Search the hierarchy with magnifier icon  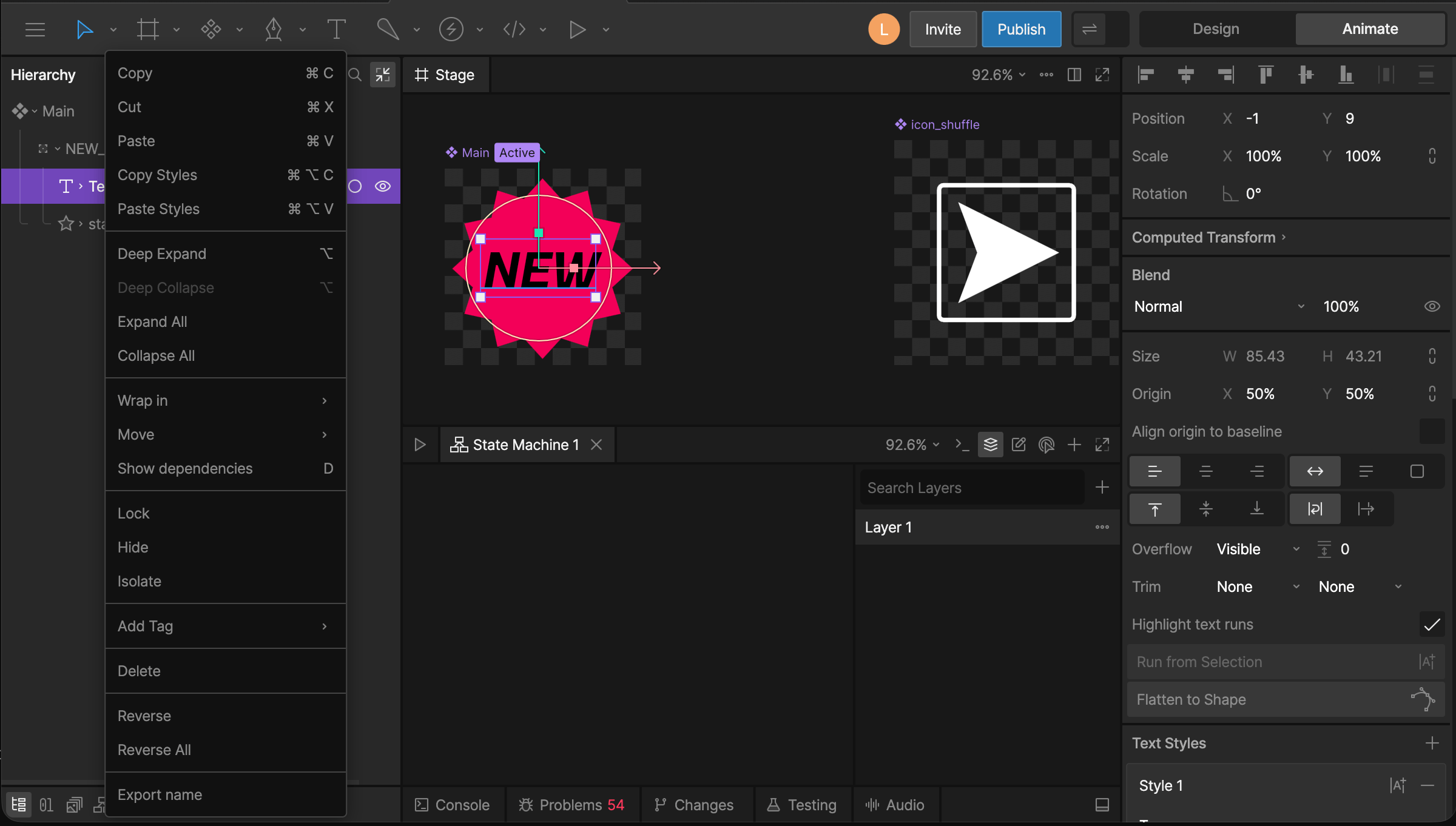tap(356, 75)
